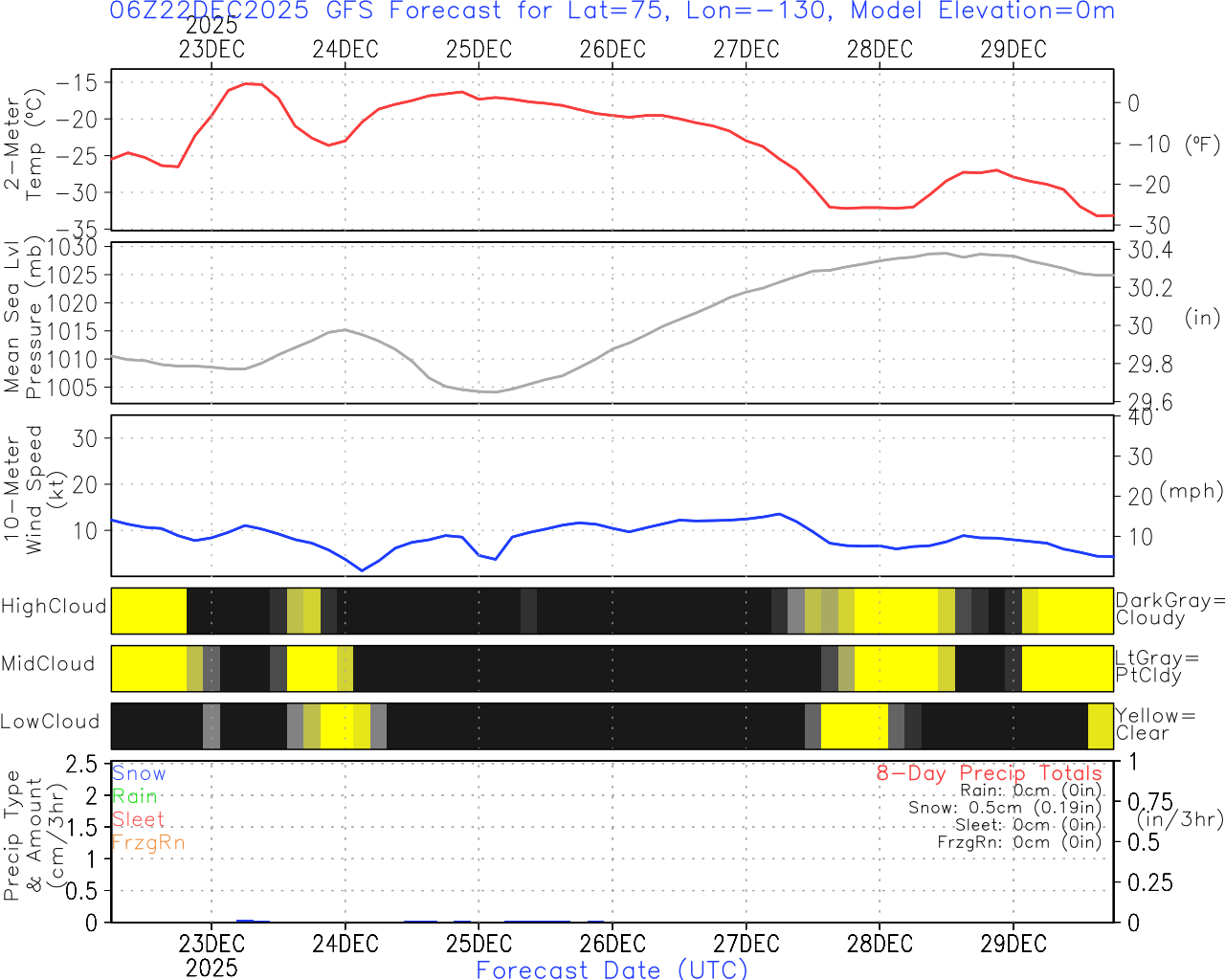1225x980 pixels.
Task: Click the blue Snow legend entry
Action: [139, 773]
